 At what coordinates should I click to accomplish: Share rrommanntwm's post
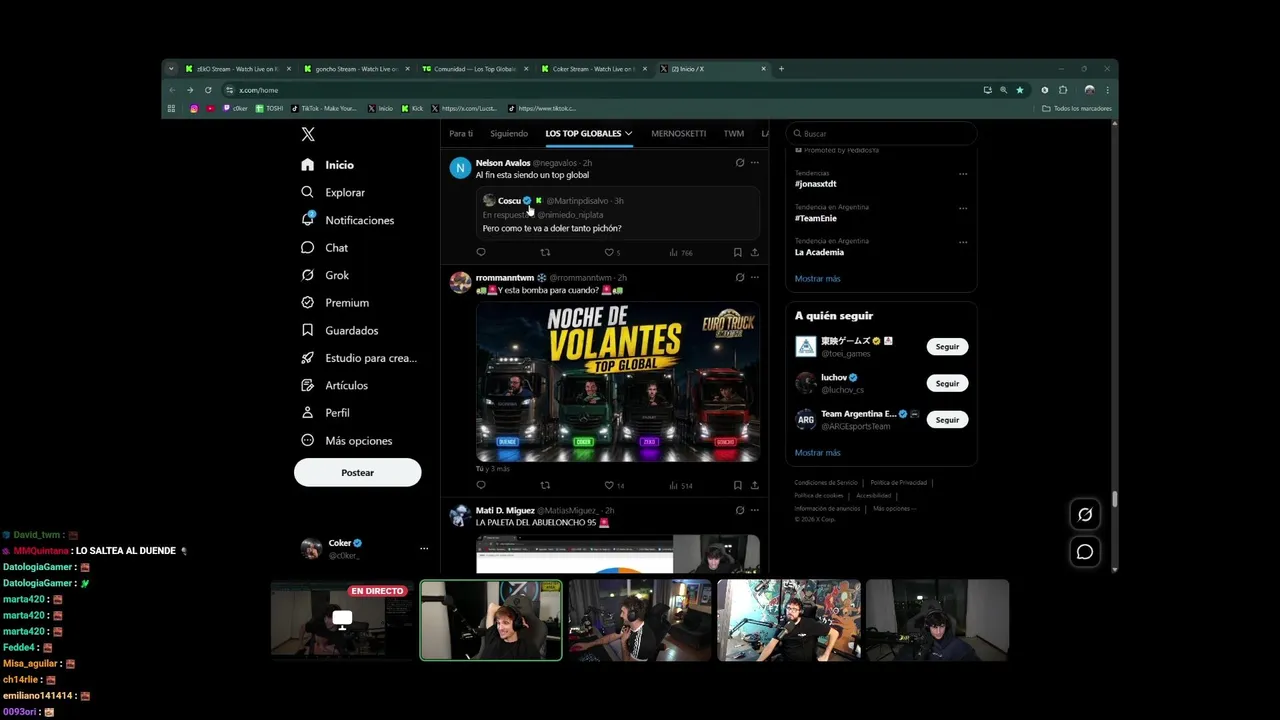[754, 485]
